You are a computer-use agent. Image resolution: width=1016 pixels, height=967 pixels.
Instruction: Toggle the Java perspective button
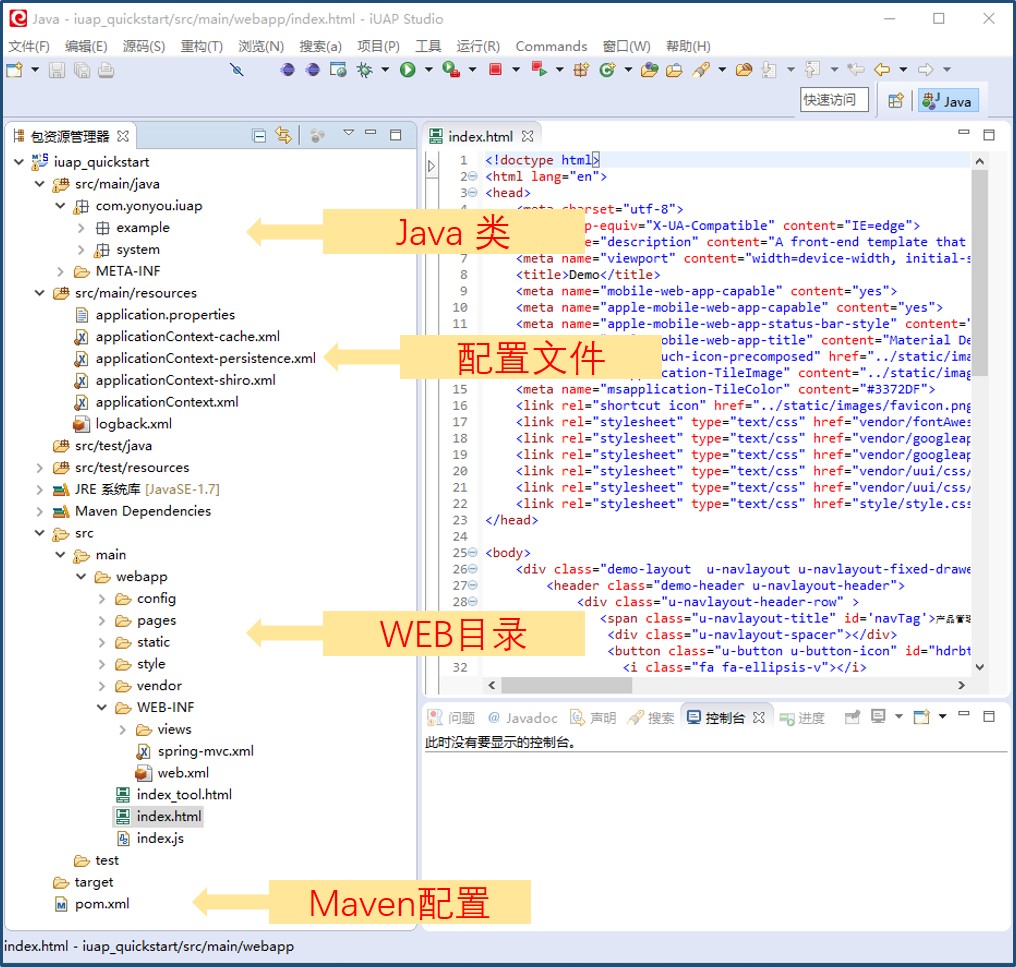pos(947,100)
